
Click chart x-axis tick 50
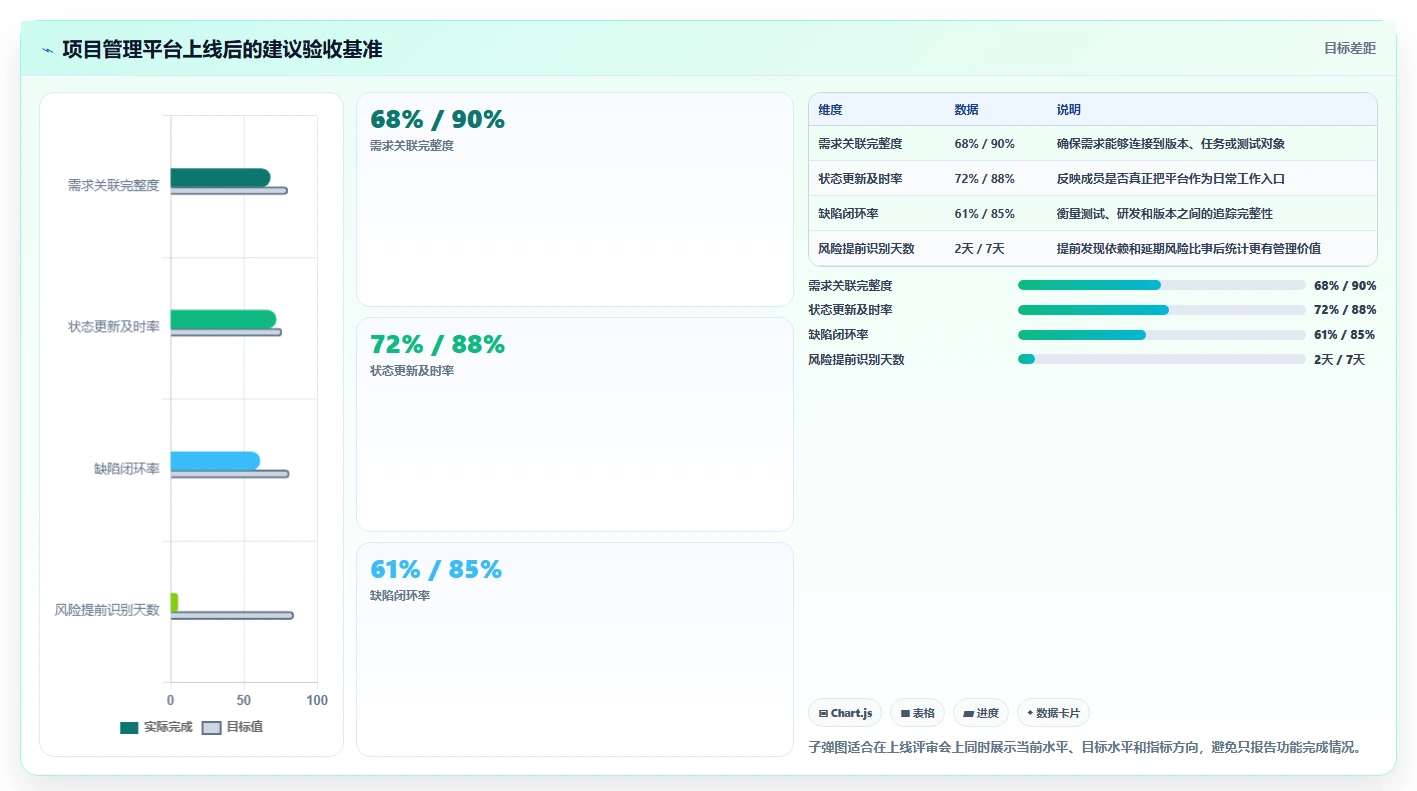(x=244, y=700)
